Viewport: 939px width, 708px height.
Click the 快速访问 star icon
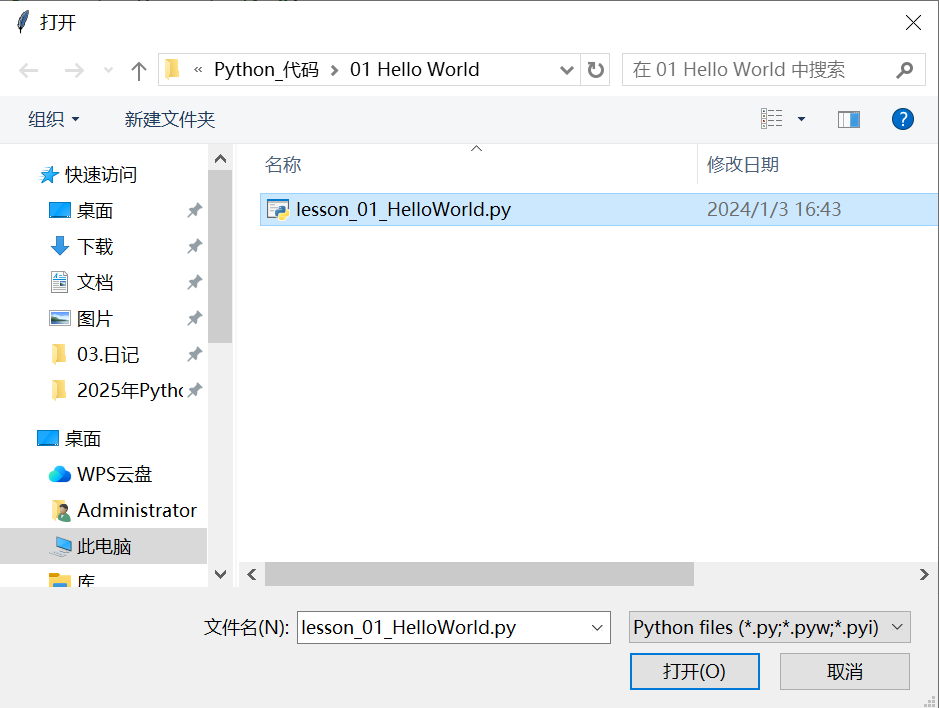coord(49,175)
